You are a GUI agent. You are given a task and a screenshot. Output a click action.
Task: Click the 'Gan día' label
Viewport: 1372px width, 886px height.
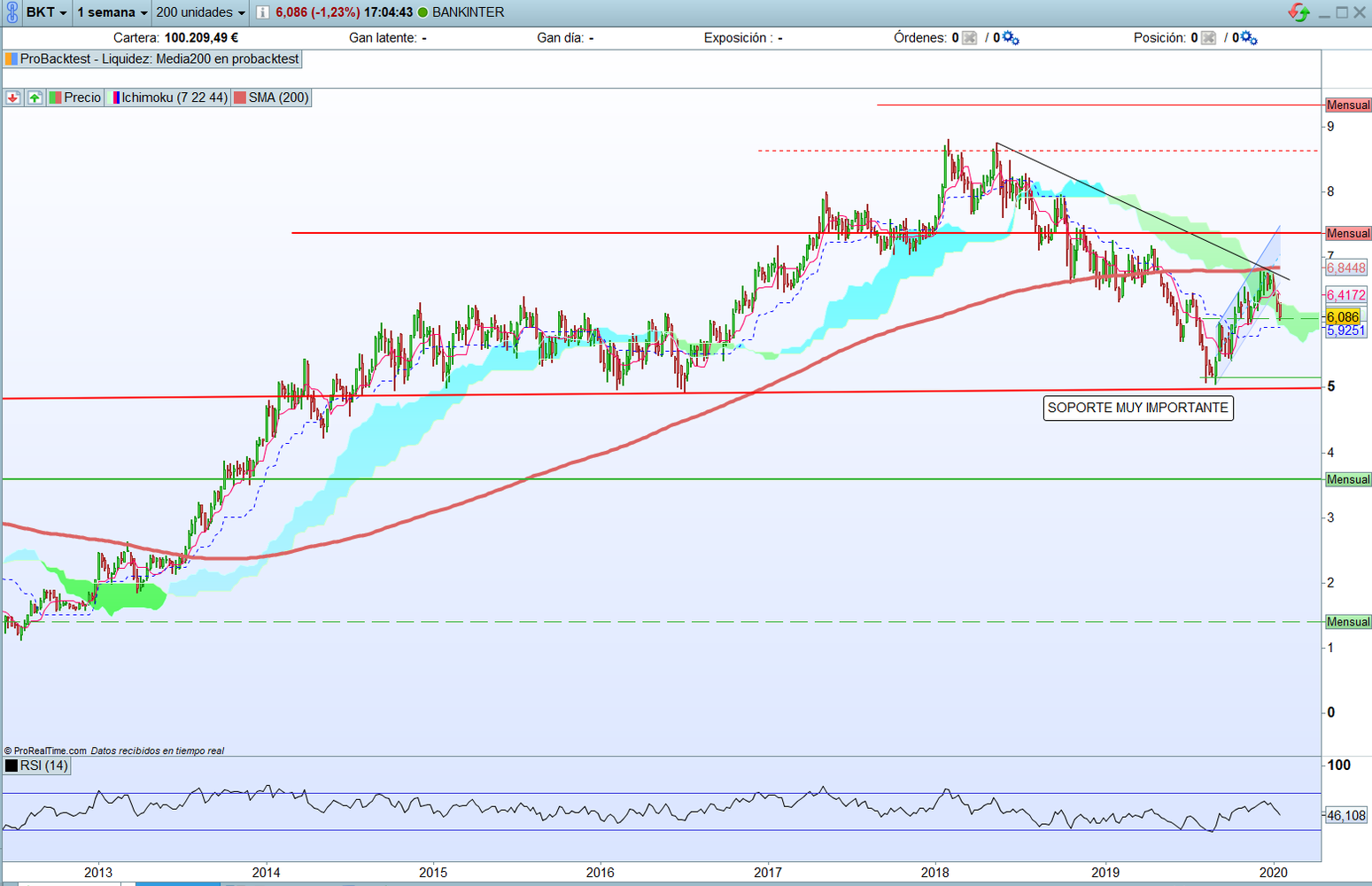click(562, 38)
